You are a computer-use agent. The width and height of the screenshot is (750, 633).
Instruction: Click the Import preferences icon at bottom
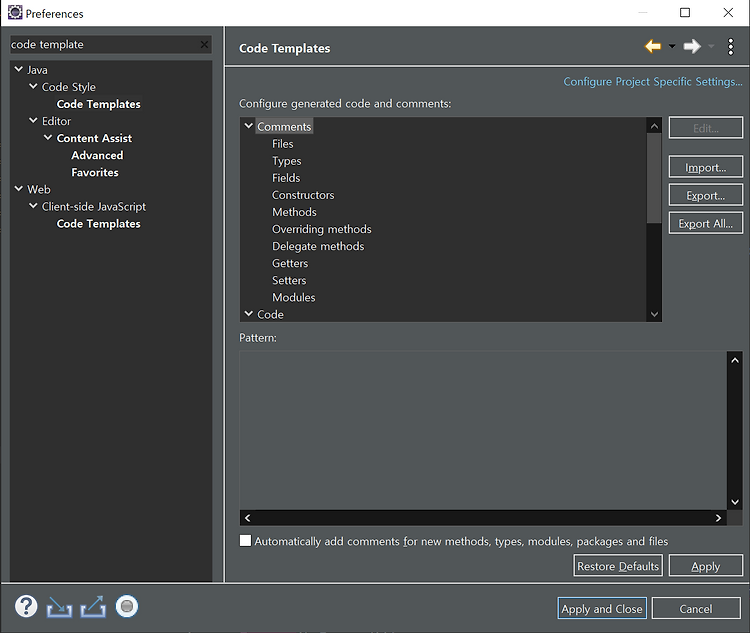coord(59,607)
